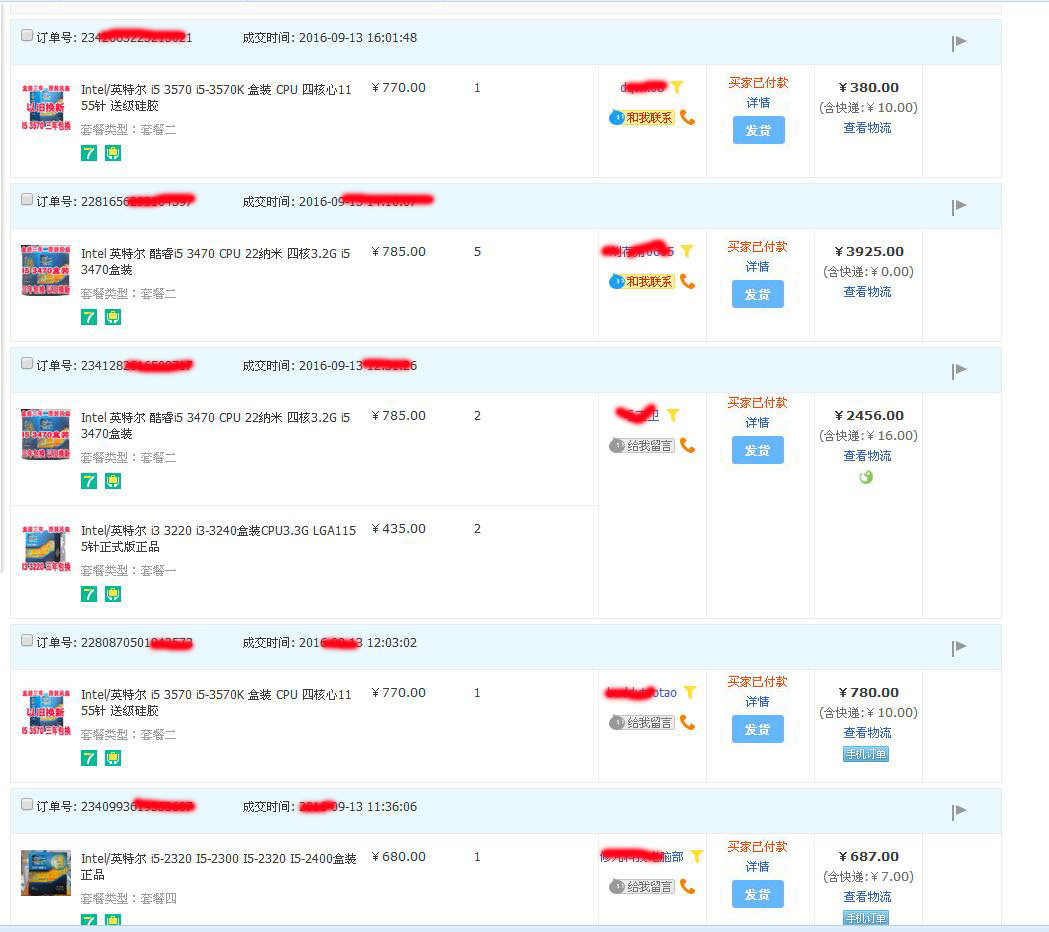Viewport: 1049px width, 932px height.
Task: Flag the 11:36:06 order
Action: point(959,811)
